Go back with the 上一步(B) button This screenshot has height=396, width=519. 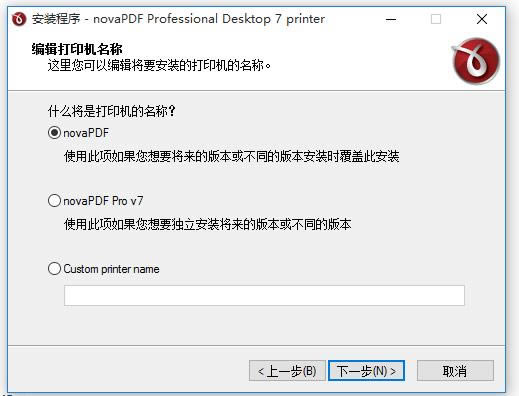pos(287,371)
